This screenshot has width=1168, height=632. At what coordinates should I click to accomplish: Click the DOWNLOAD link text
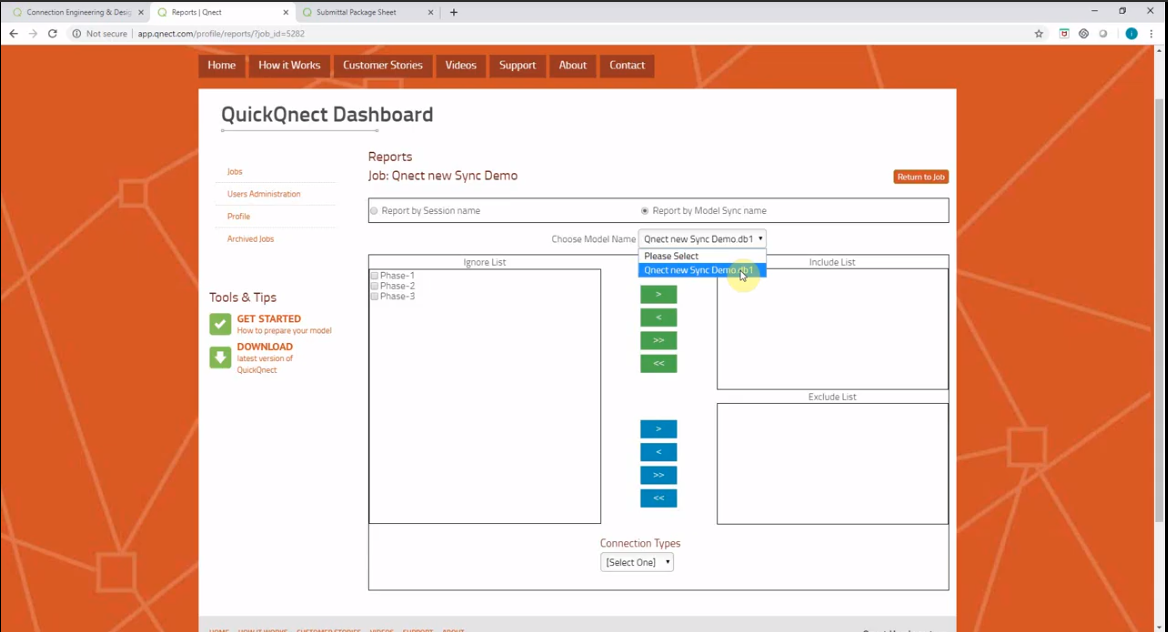264,347
